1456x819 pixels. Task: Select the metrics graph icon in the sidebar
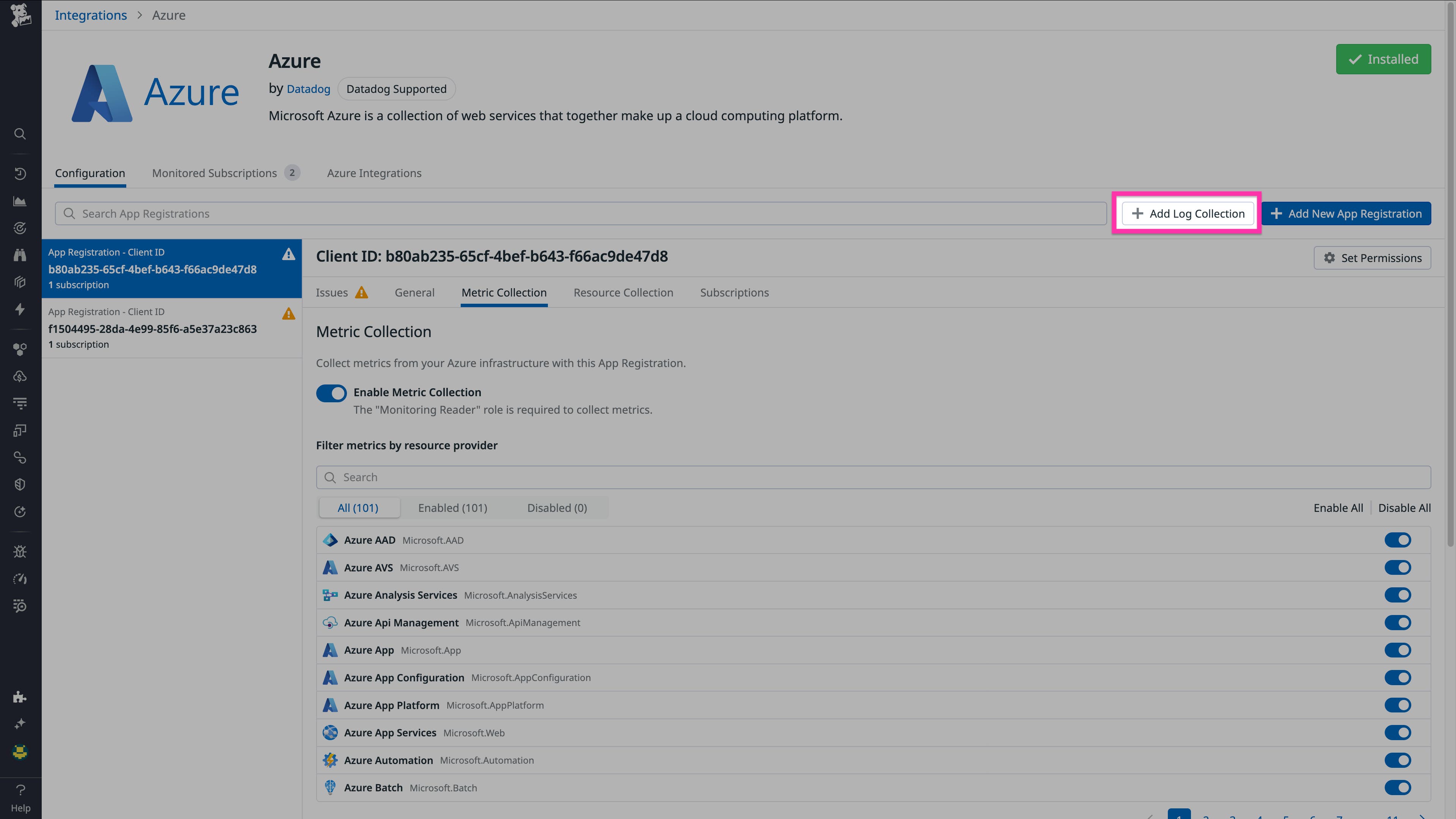(x=20, y=201)
